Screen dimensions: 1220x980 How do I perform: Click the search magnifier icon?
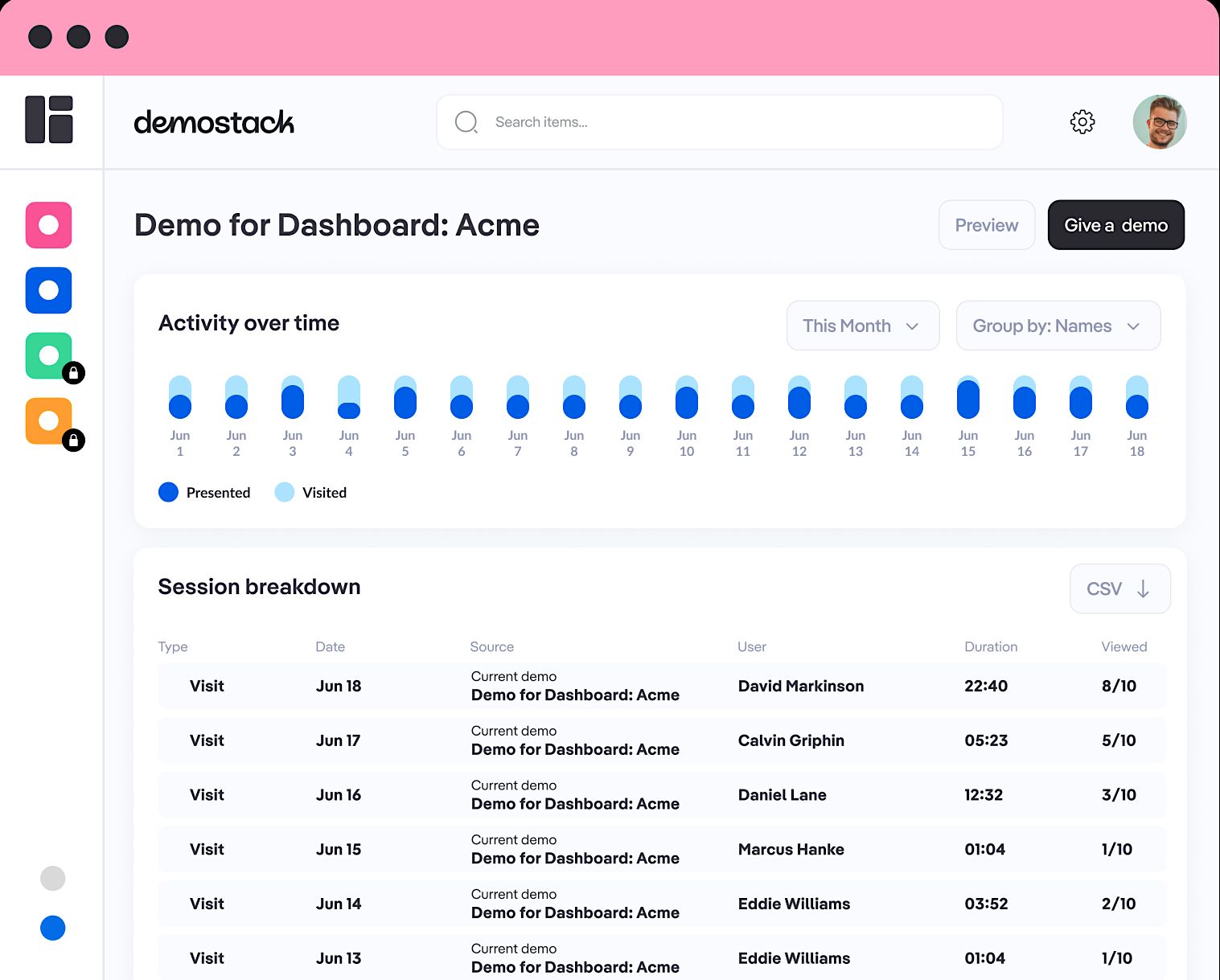pos(466,122)
